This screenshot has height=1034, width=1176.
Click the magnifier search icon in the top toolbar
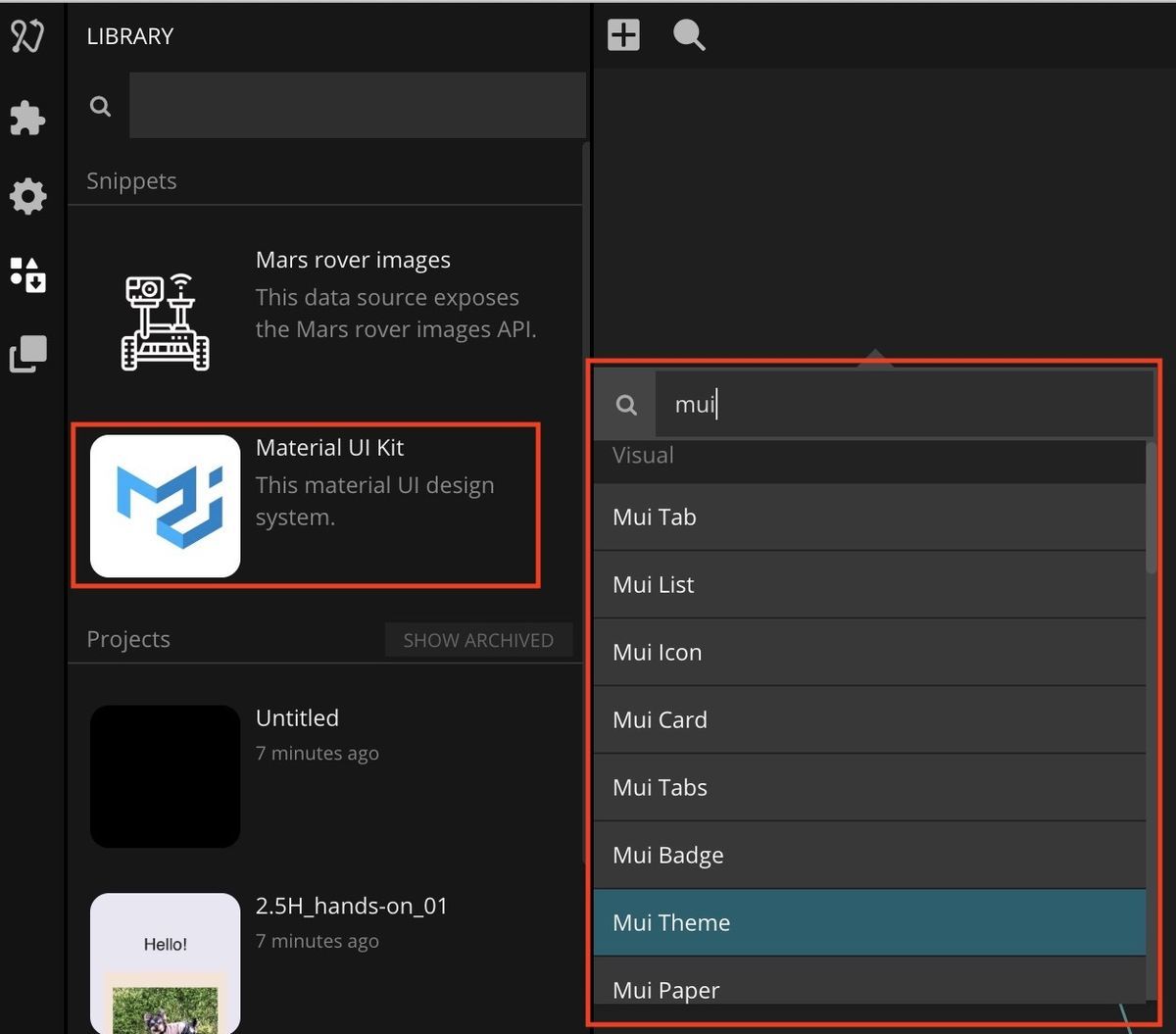[689, 36]
